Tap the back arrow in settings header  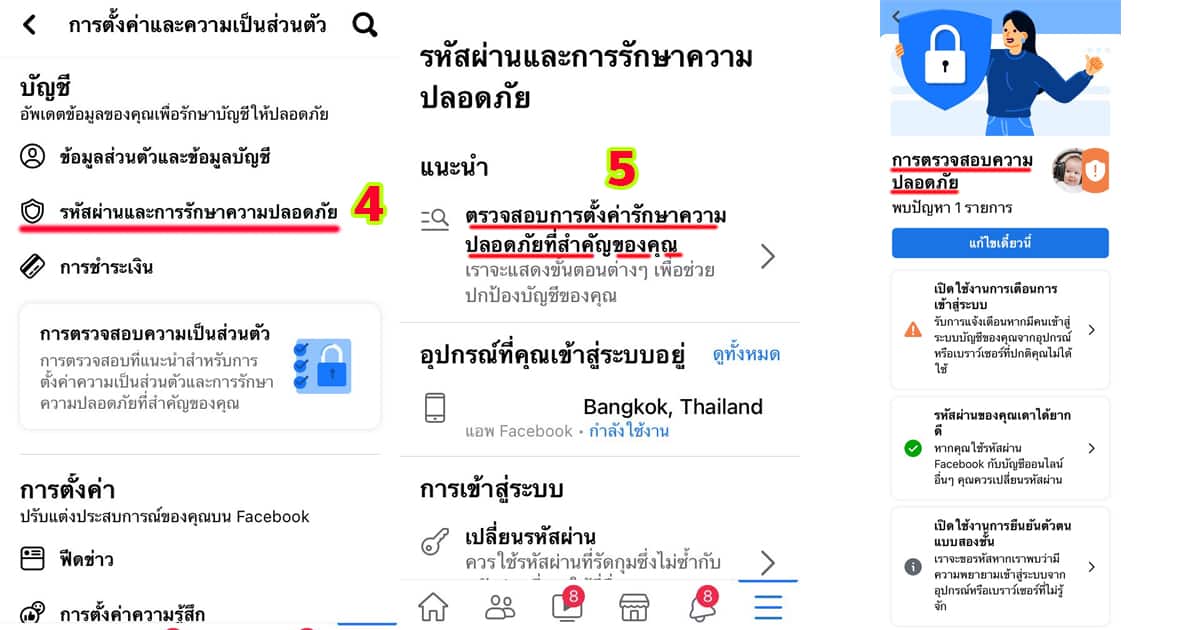(x=29, y=25)
